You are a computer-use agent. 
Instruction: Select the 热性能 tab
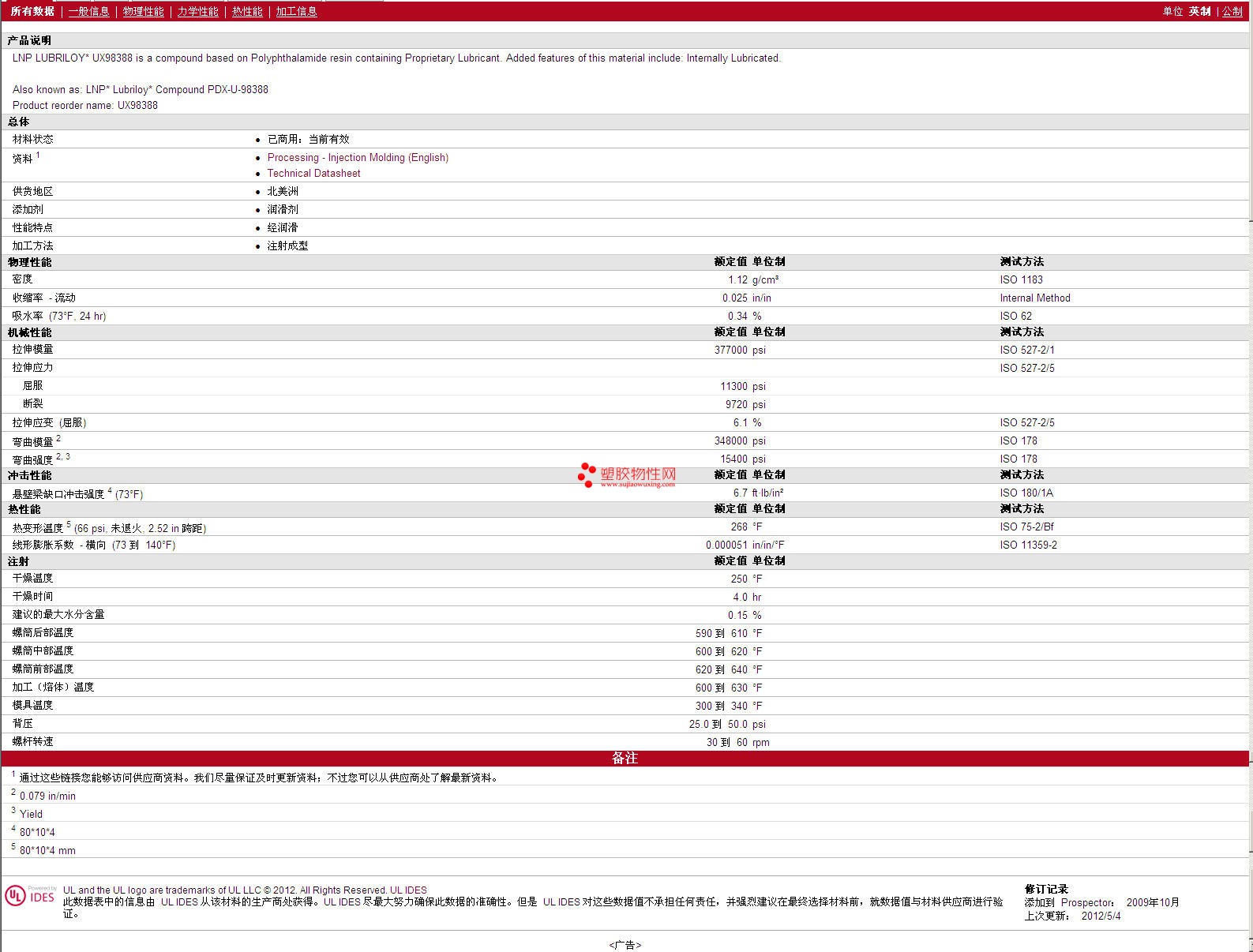[x=247, y=11]
